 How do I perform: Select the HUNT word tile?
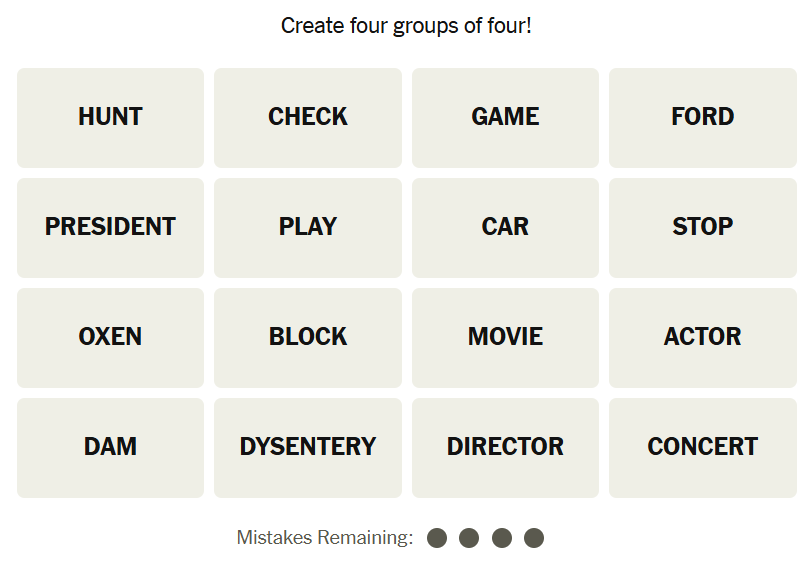pos(110,117)
